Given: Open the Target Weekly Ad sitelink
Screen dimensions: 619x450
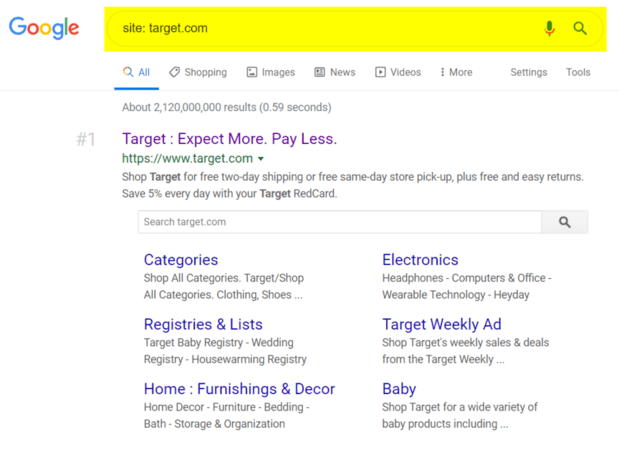Looking at the screenshot, I should click(x=442, y=324).
